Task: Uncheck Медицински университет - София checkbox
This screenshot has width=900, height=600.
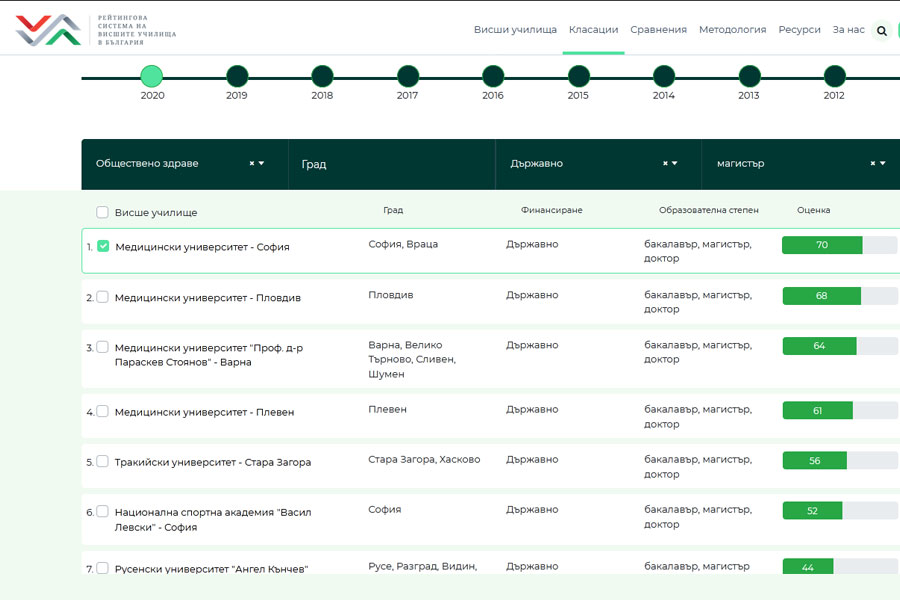Action: pyautogui.click(x=103, y=246)
